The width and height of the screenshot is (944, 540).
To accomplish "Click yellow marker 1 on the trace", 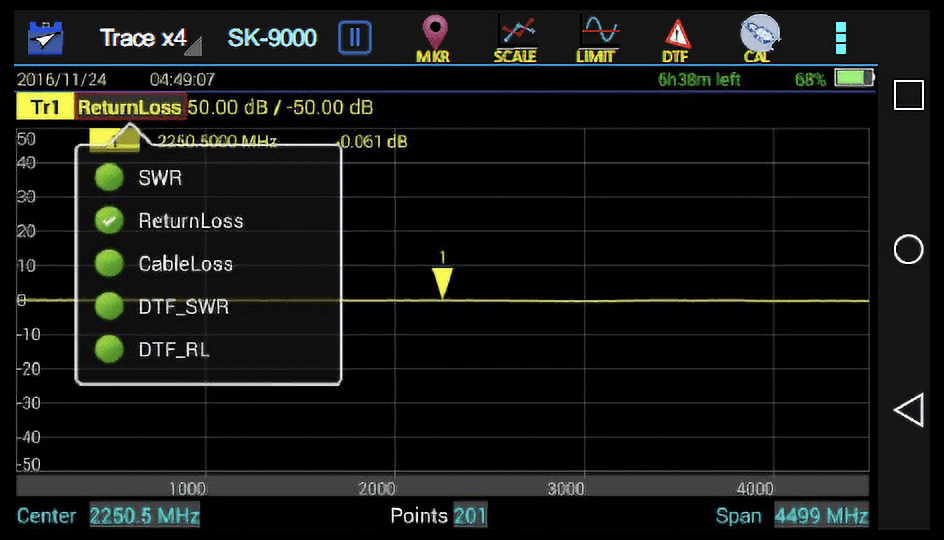I will coord(442,281).
